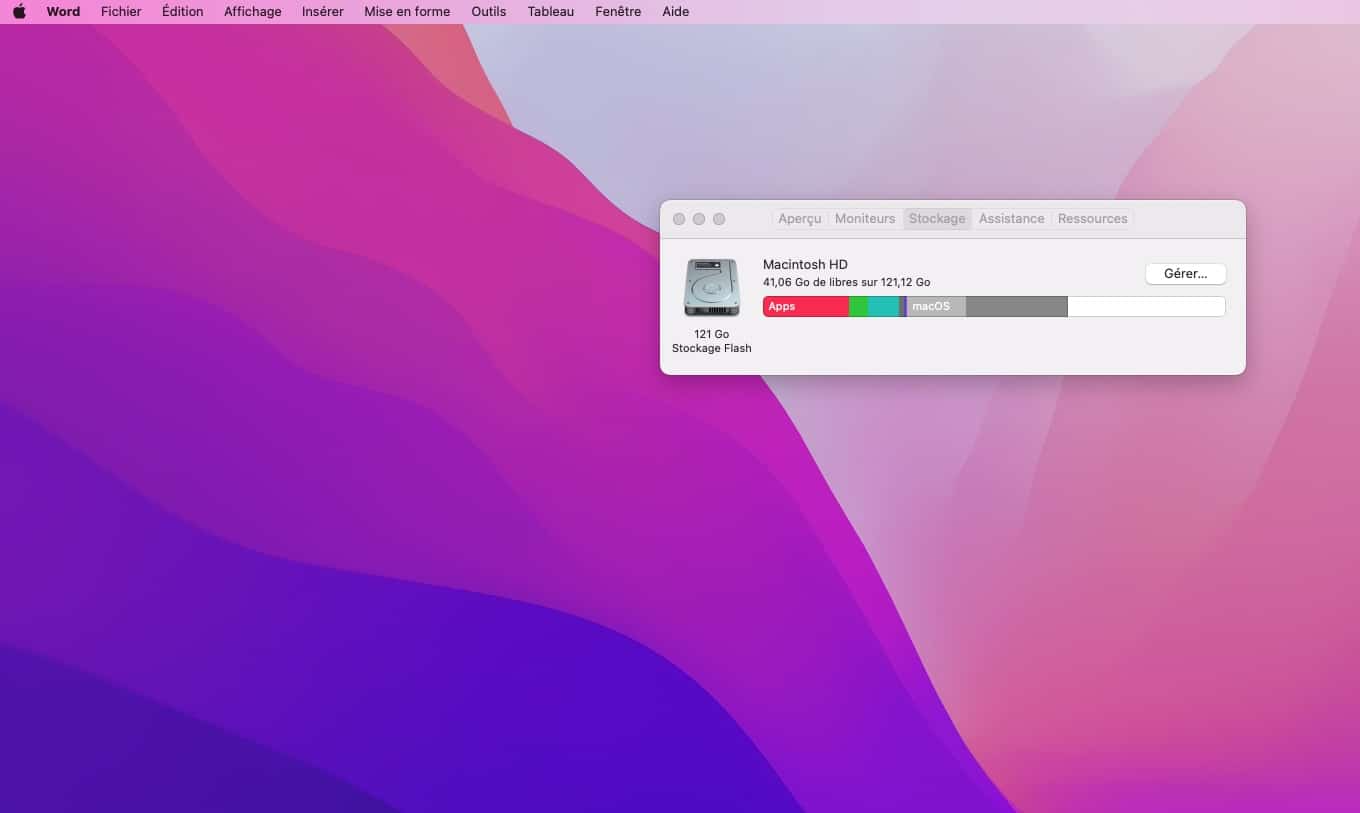
Task: Open the Fenêtre menu
Action: [x=618, y=12]
